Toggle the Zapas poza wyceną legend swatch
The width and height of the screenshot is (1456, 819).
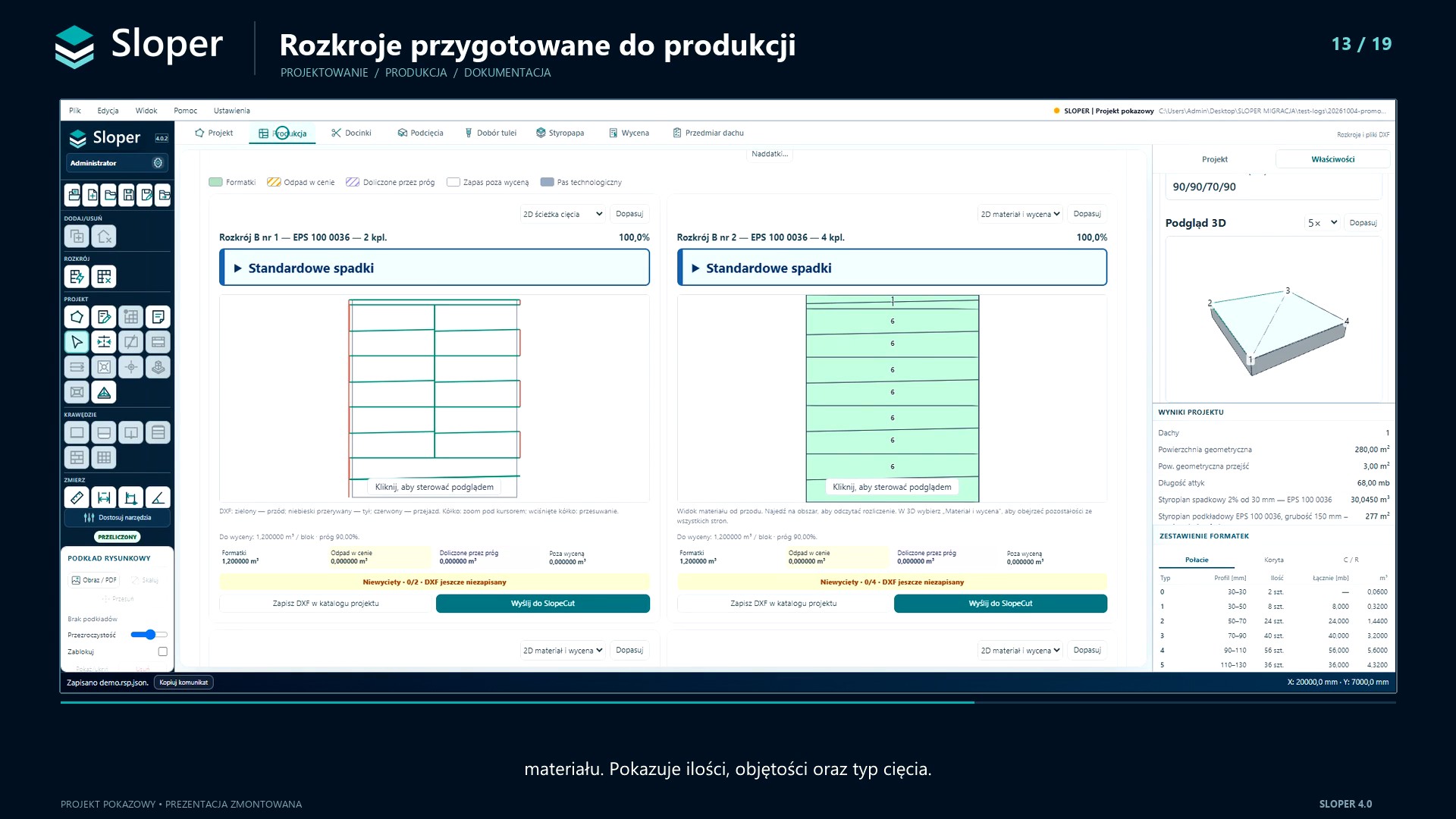click(453, 182)
